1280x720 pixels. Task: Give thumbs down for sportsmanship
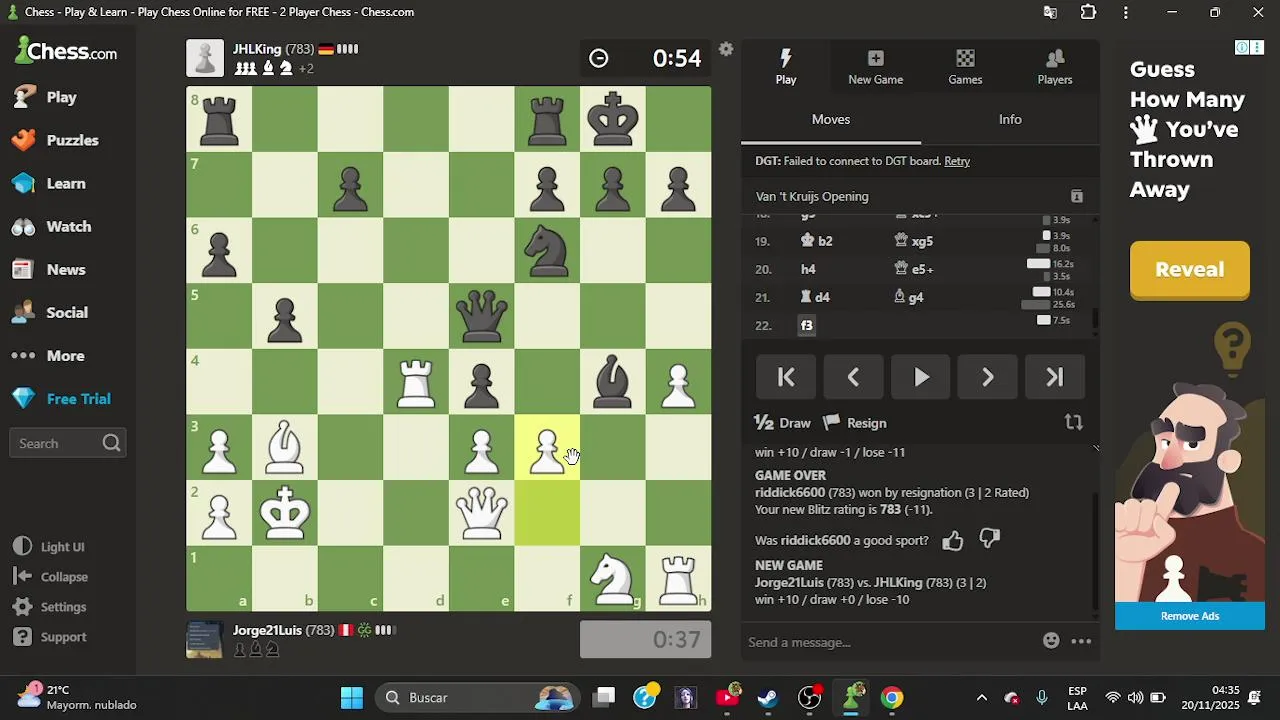pos(989,540)
